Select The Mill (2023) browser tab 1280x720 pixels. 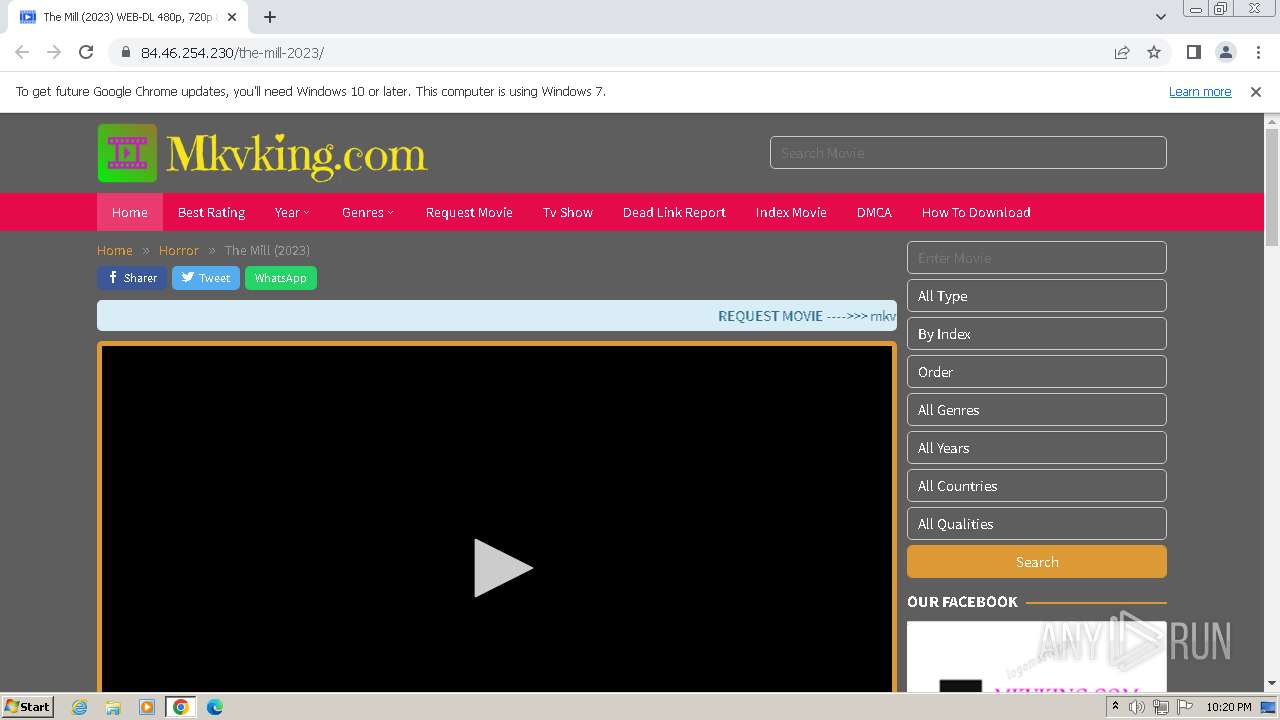[126, 17]
